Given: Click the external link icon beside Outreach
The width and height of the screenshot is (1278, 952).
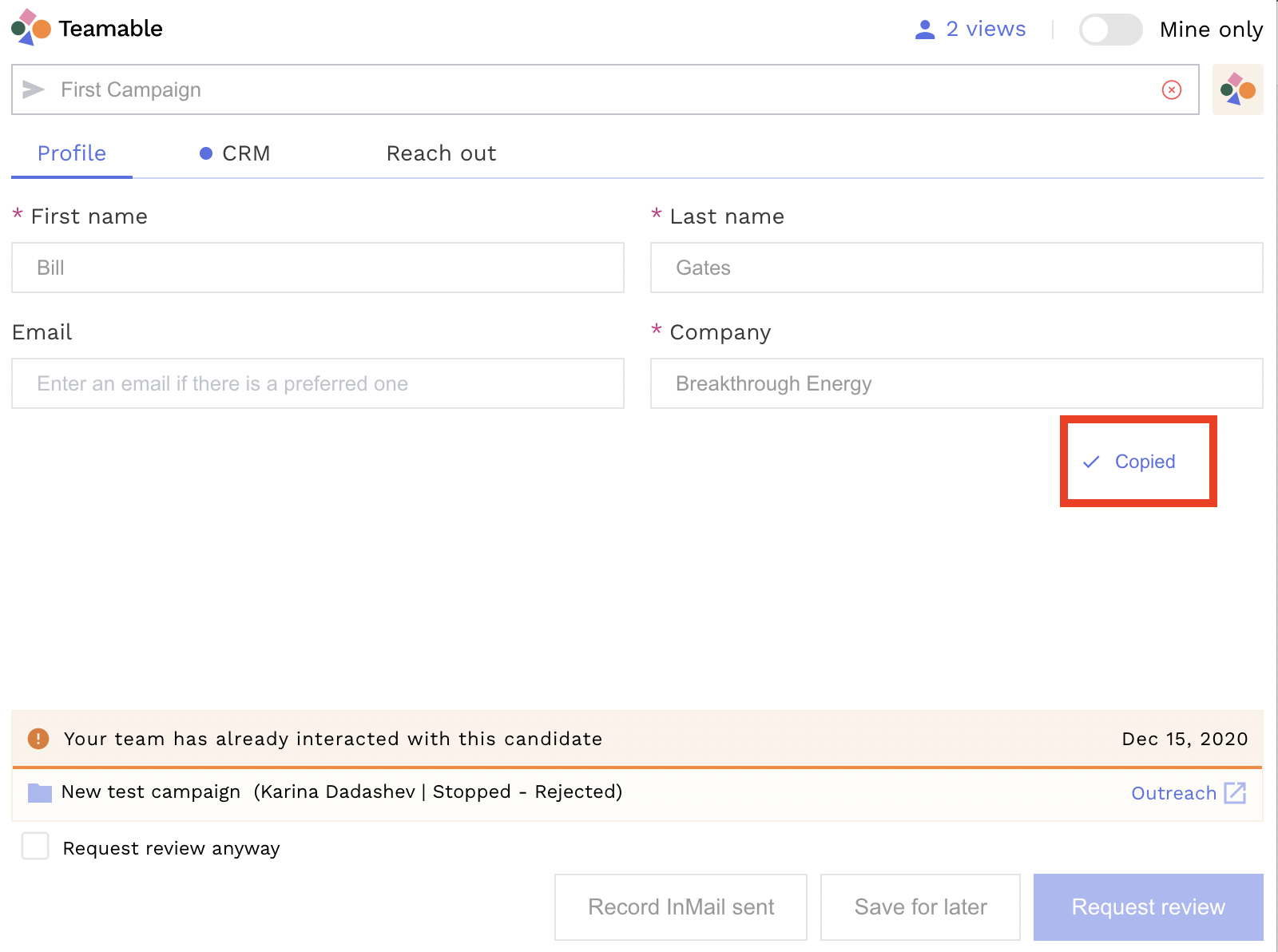Looking at the screenshot, I should point(1235,792).
